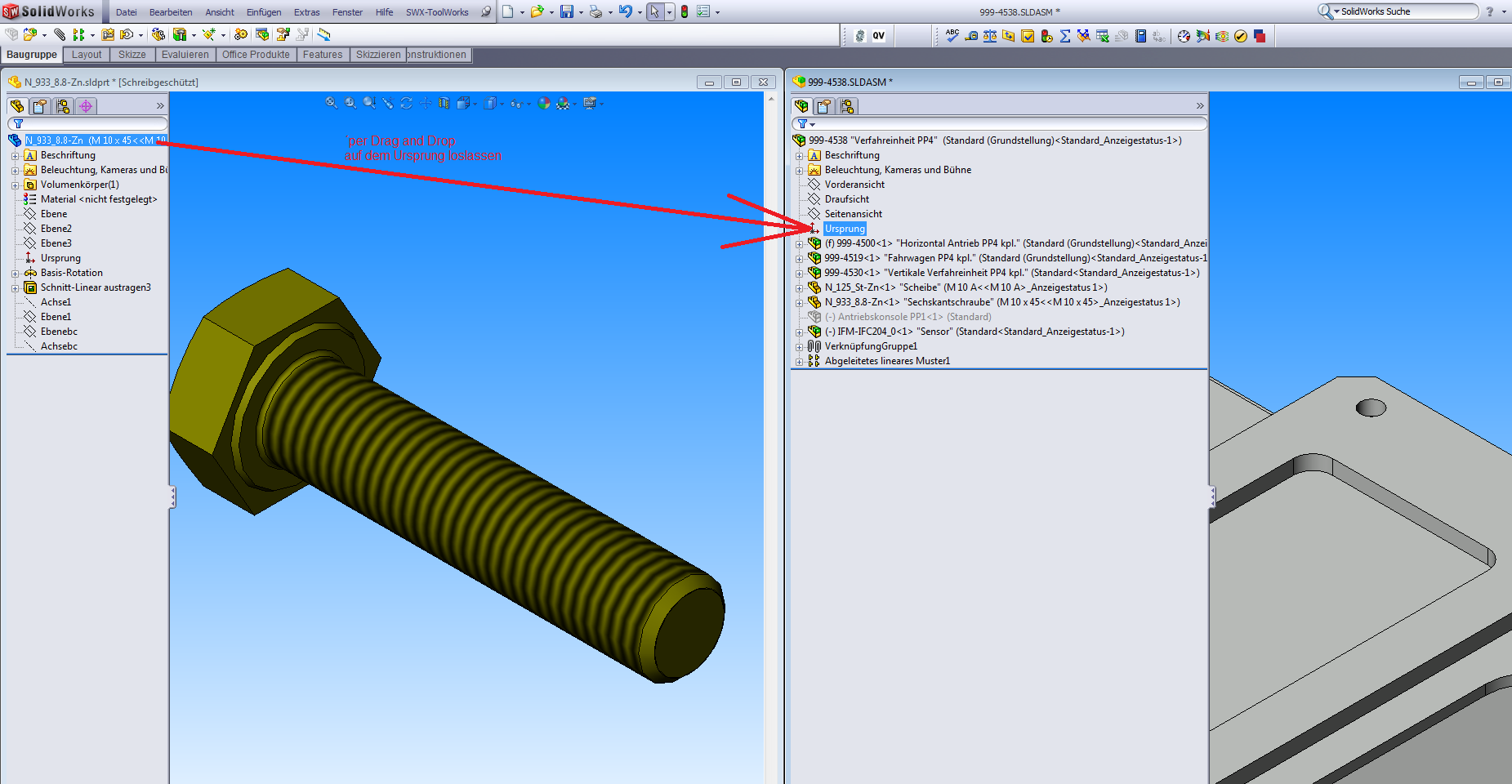Switch to the Evaluieren tab

(x=185, y=55)
